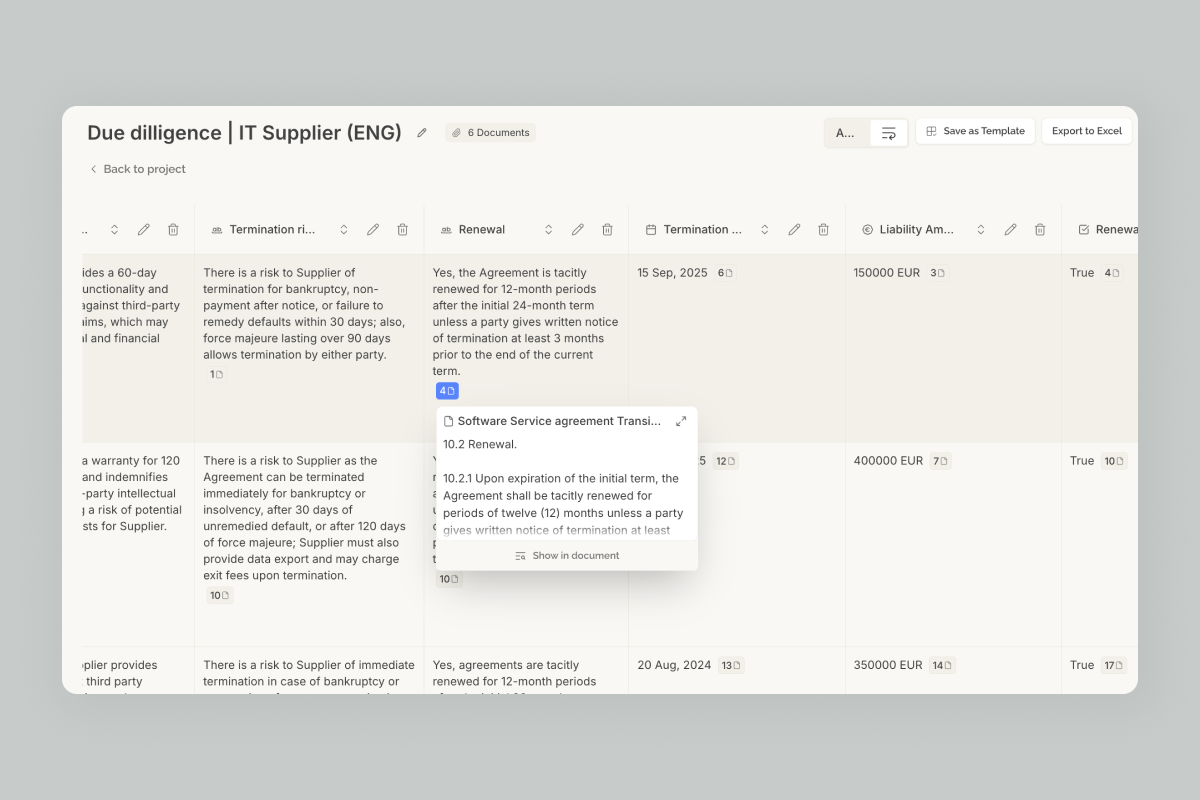Edit the partially hidden leftmost column
This screenshot has height=800, width=1200.
[144, 230]
